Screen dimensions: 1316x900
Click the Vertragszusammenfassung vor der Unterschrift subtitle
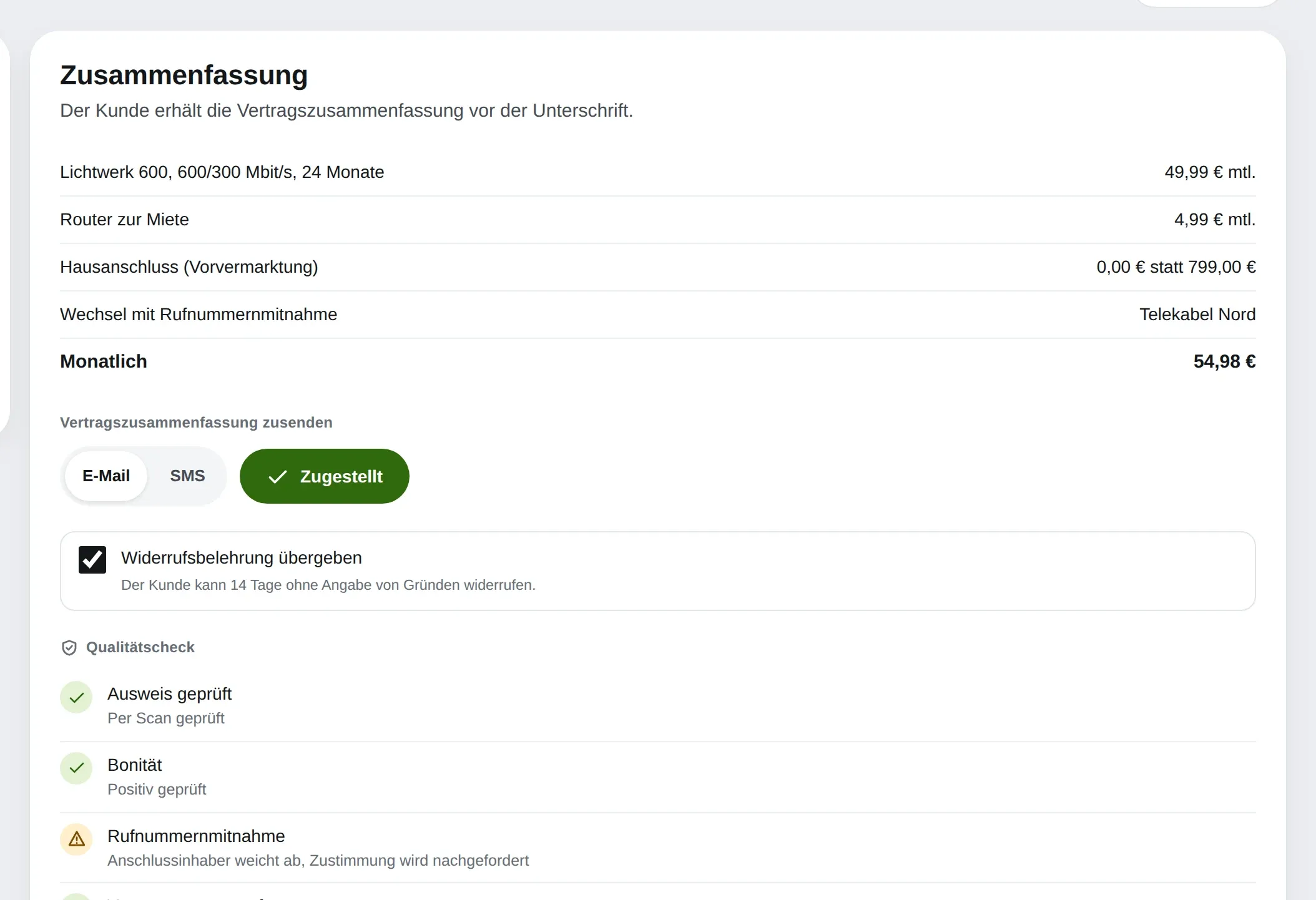[346, 110]
